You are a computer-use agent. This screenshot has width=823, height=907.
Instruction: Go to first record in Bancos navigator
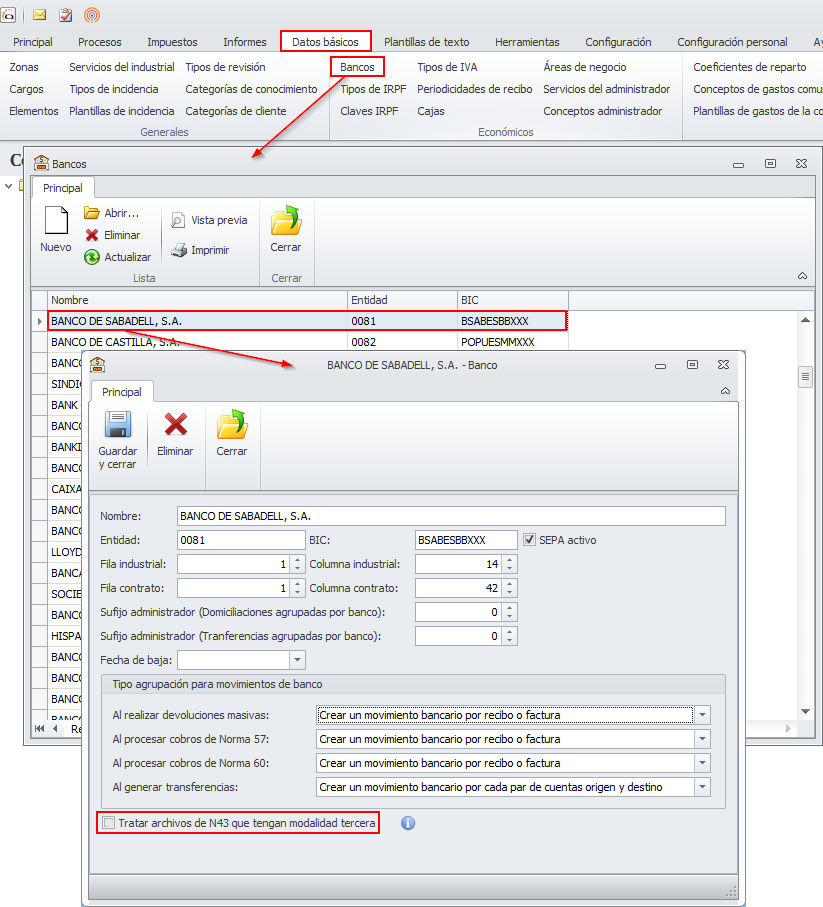click(x=39, y=728)
